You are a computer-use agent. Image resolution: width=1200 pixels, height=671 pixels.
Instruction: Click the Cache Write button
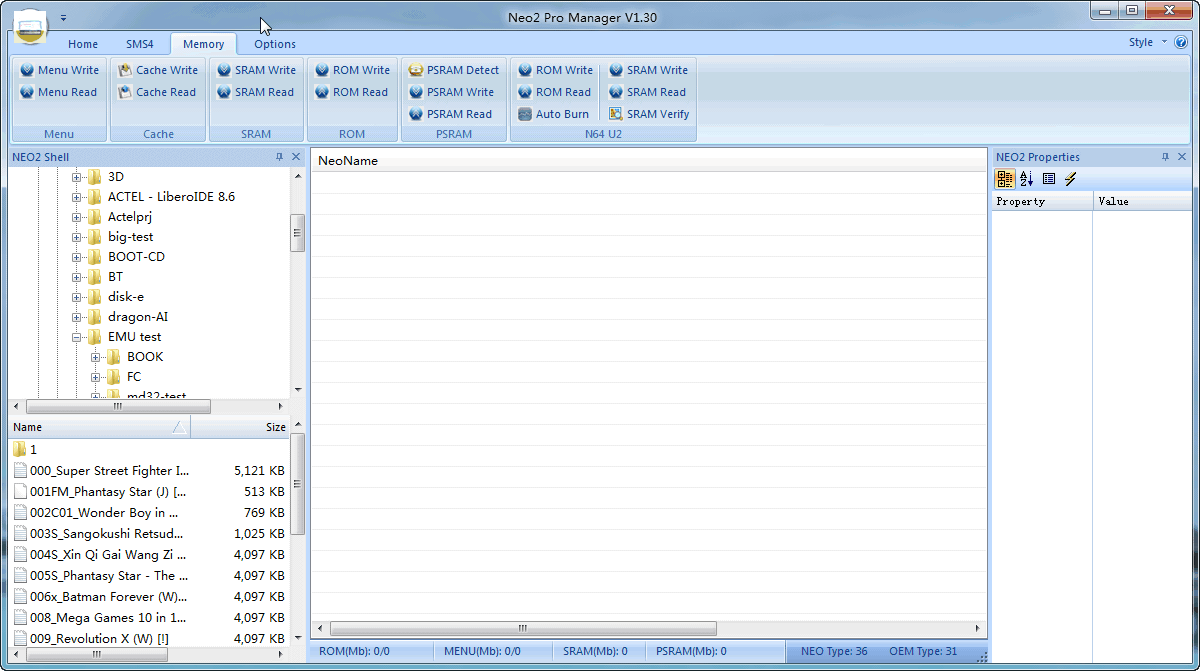coord(158,70)
